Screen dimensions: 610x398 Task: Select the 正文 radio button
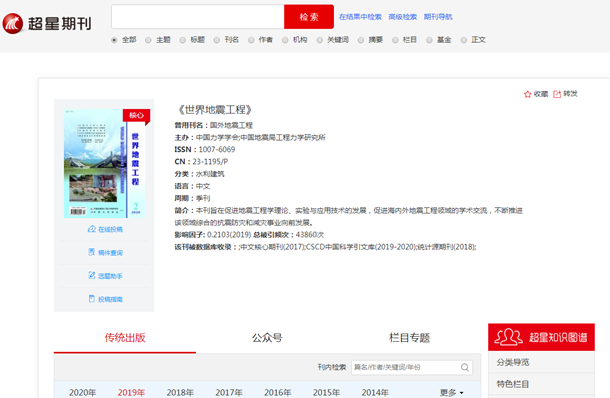[x=463, y=40]
